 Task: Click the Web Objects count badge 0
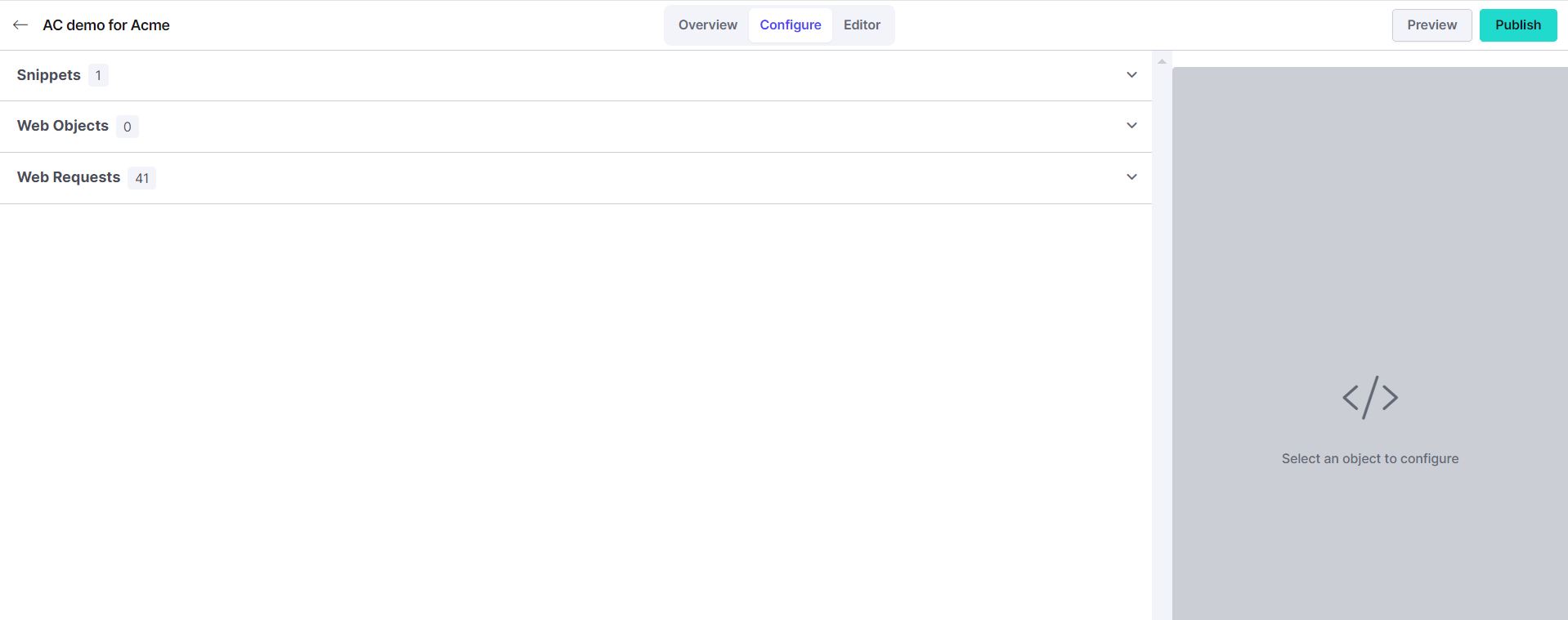[x=127, y=127]
